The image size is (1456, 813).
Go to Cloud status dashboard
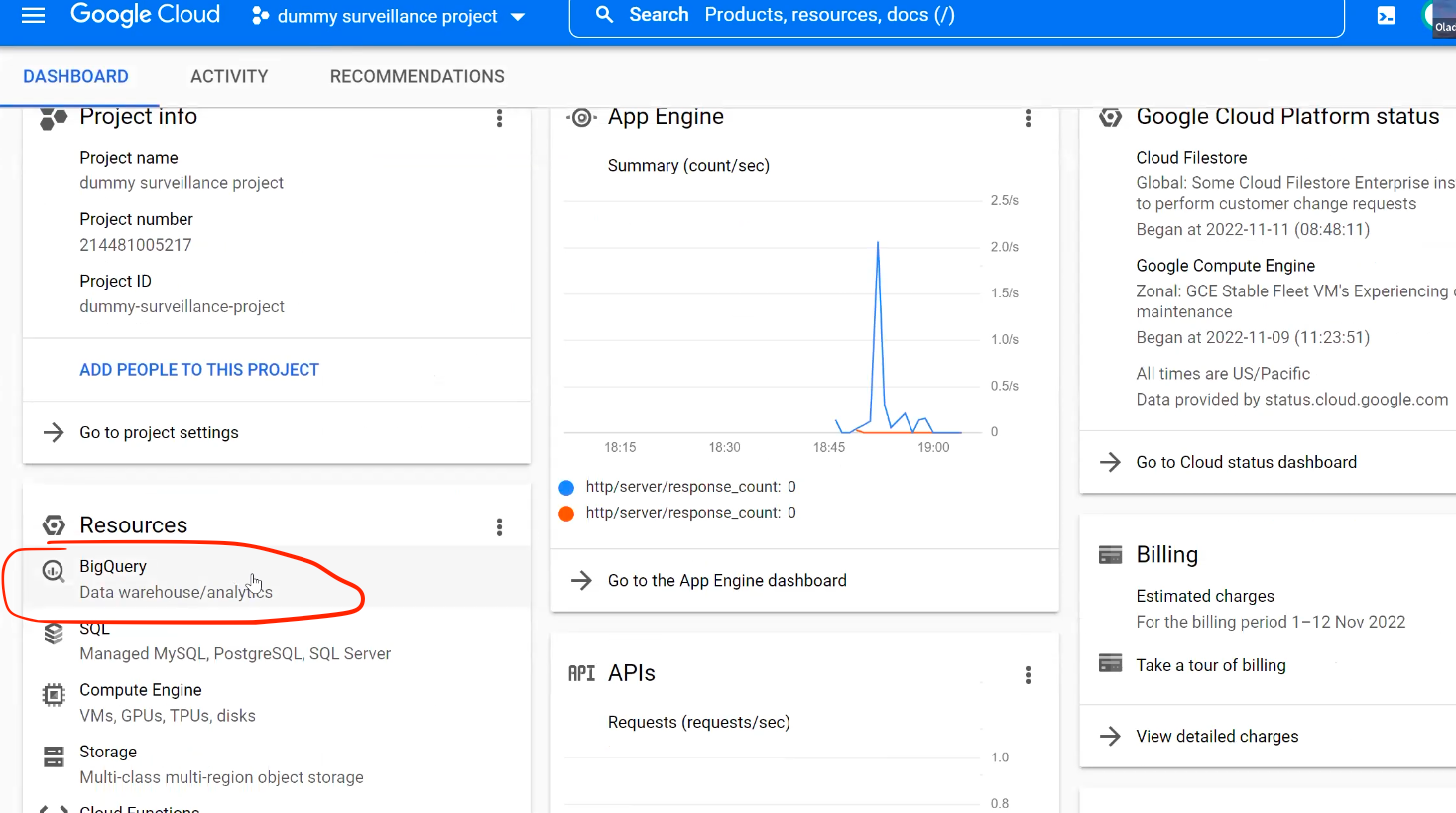1247,462
